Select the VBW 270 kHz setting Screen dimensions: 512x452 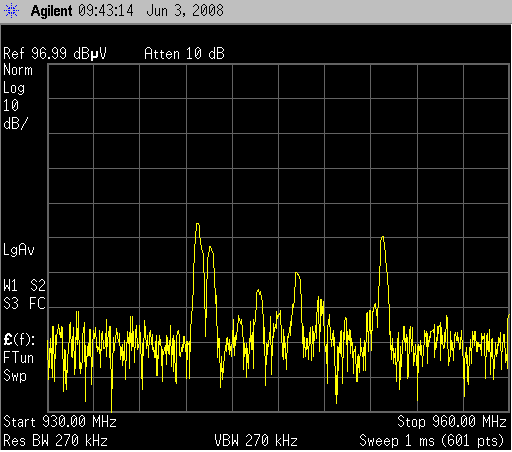pos(256,441)
